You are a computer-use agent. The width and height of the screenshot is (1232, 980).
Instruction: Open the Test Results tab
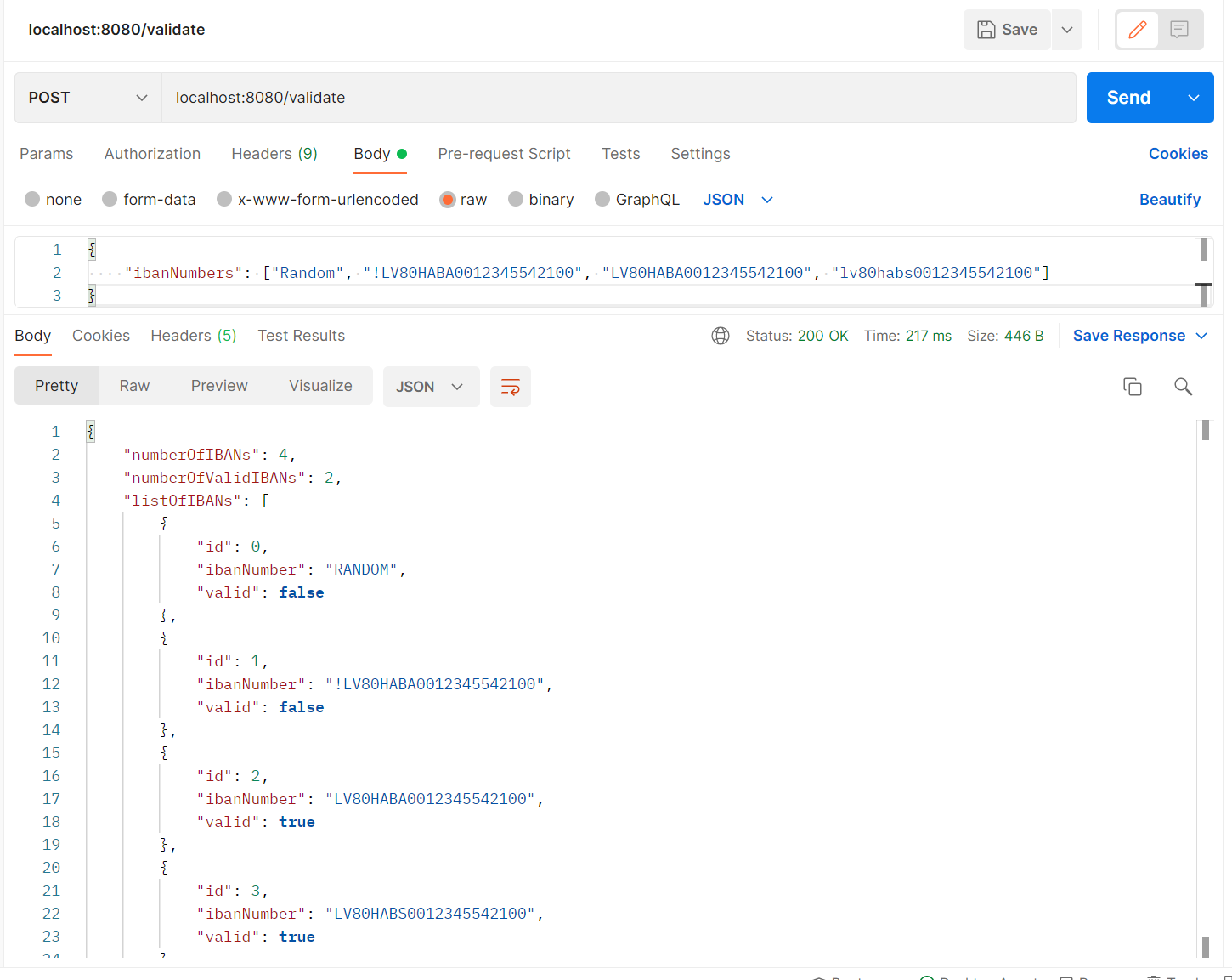[x=302, y=336]
